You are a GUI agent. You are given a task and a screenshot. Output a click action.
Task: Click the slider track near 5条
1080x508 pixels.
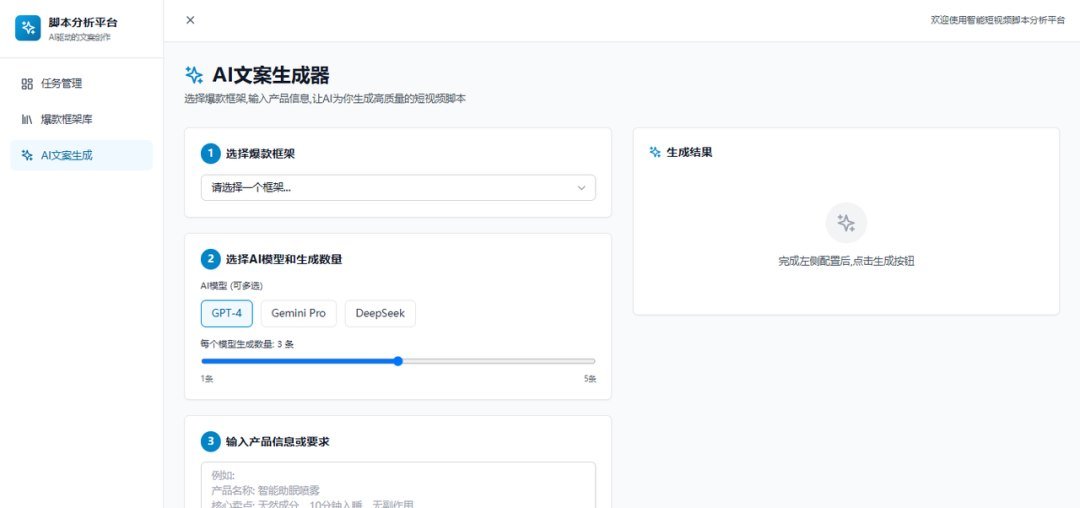589,361
